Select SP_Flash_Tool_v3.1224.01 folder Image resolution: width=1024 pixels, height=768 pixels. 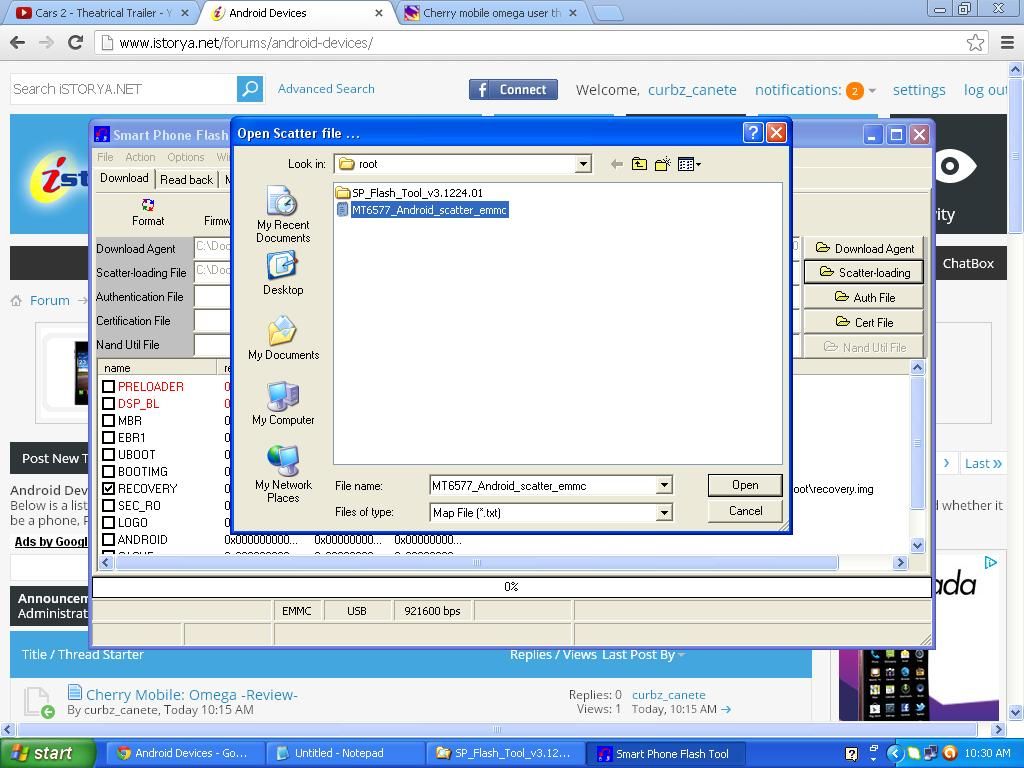(409, 193)
